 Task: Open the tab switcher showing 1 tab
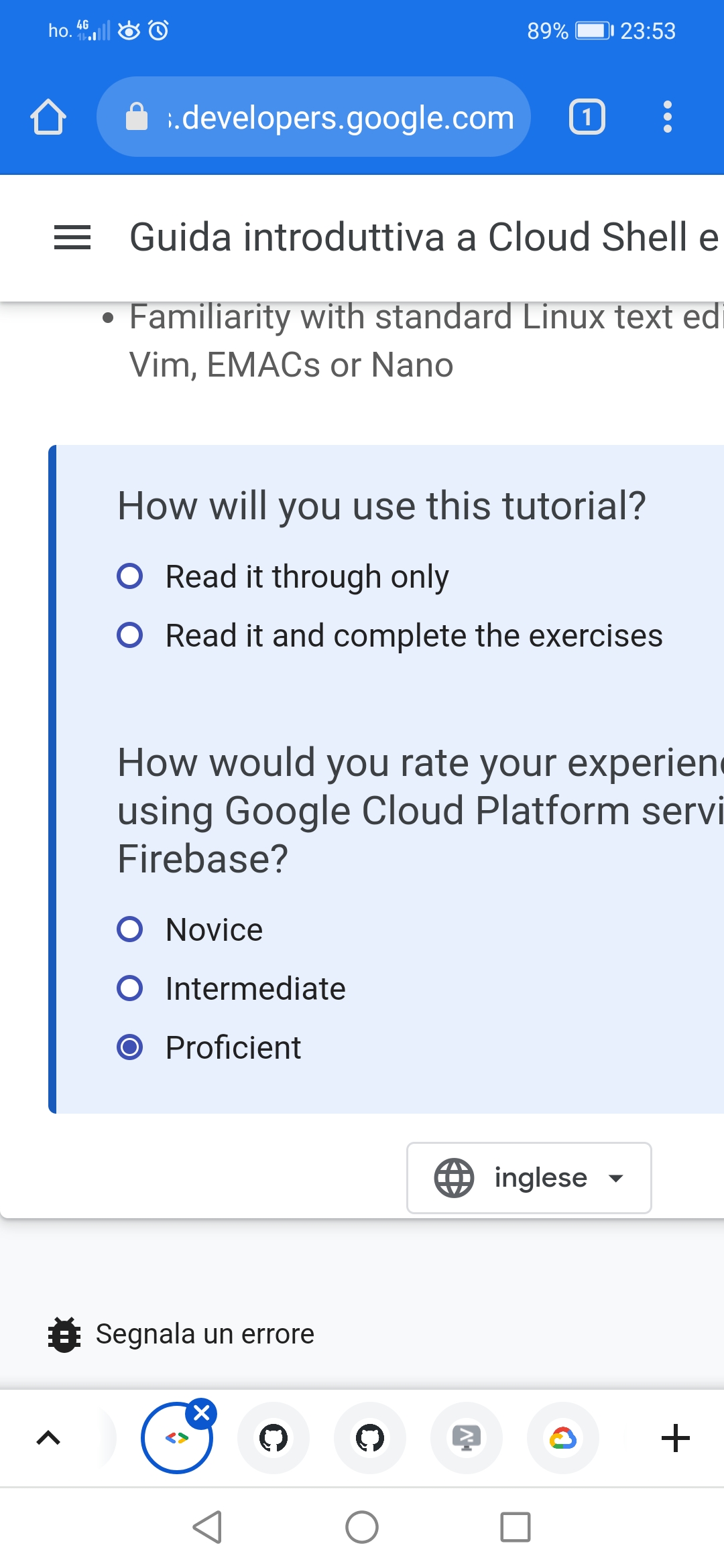[x=587, y=117]
